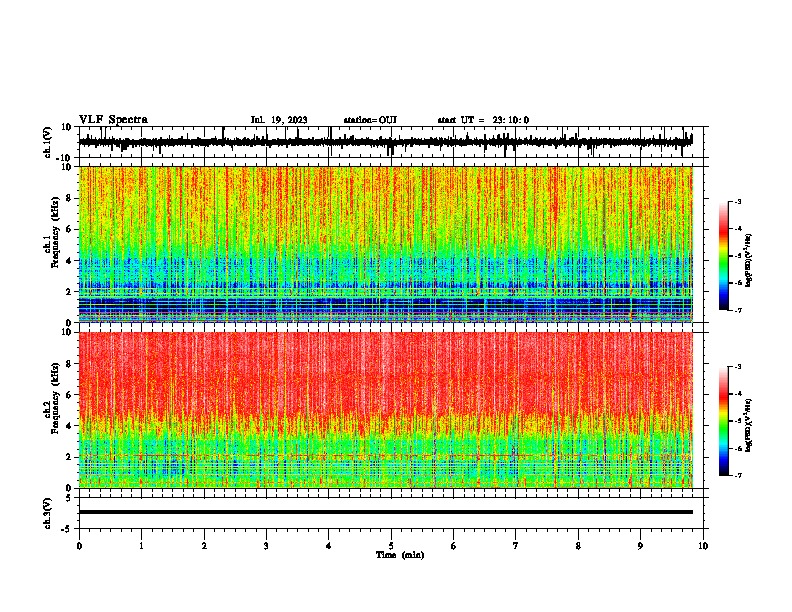
Task: Click the station=OUI label
Action: pos(370,120)
